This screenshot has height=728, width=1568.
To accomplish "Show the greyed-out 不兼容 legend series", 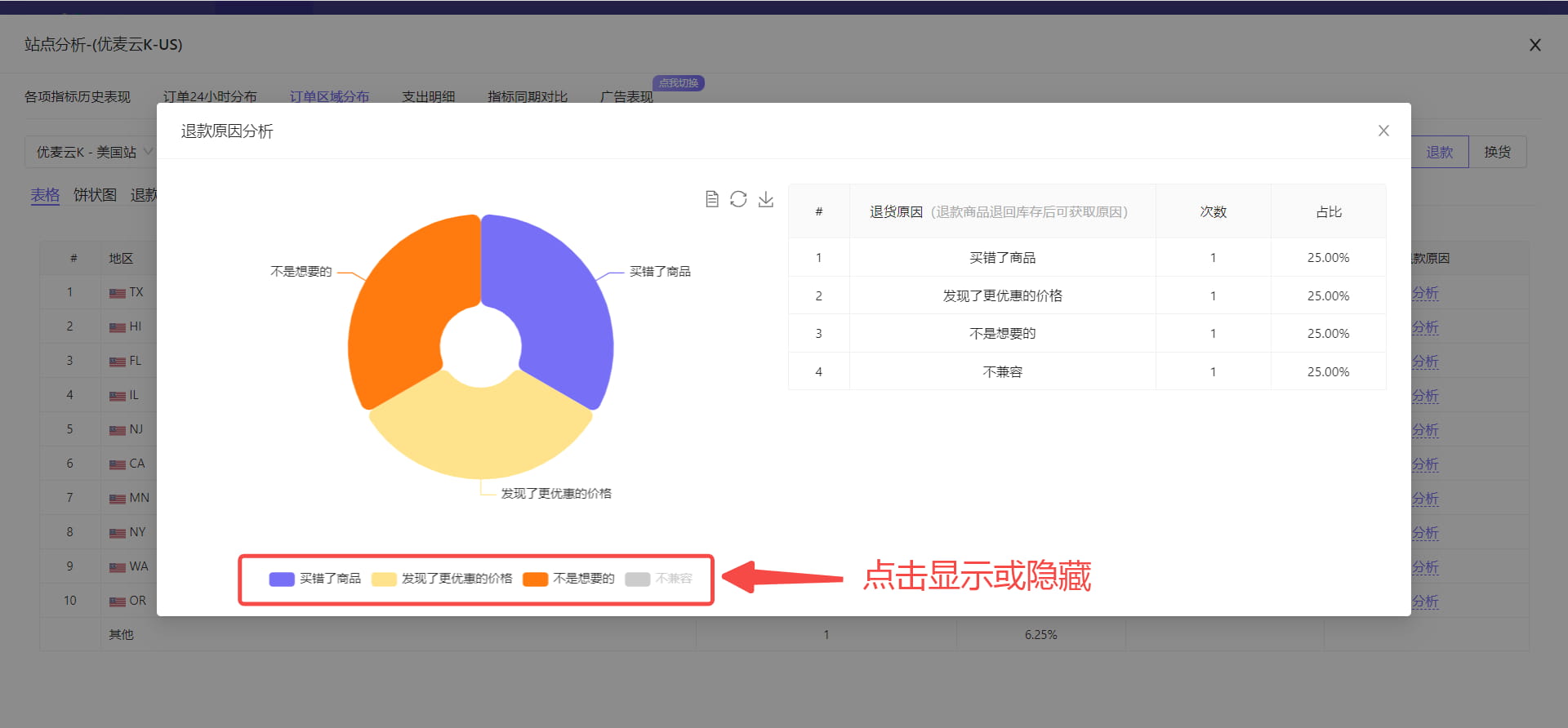I will [x=658, y=579].
